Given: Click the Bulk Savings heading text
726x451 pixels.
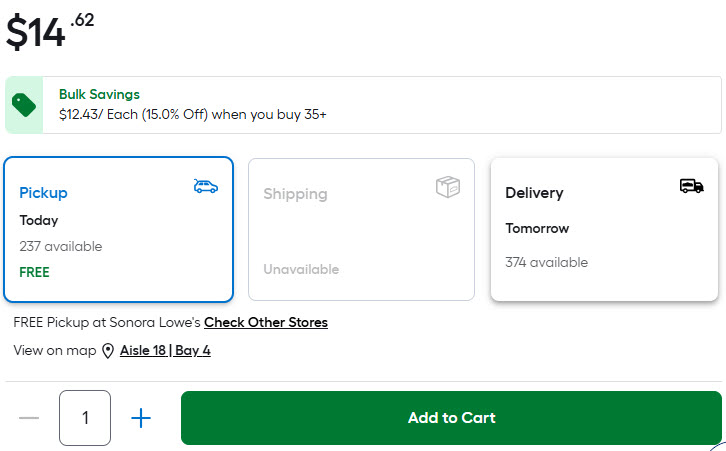Looking at the screenshot, I should 99,94.
